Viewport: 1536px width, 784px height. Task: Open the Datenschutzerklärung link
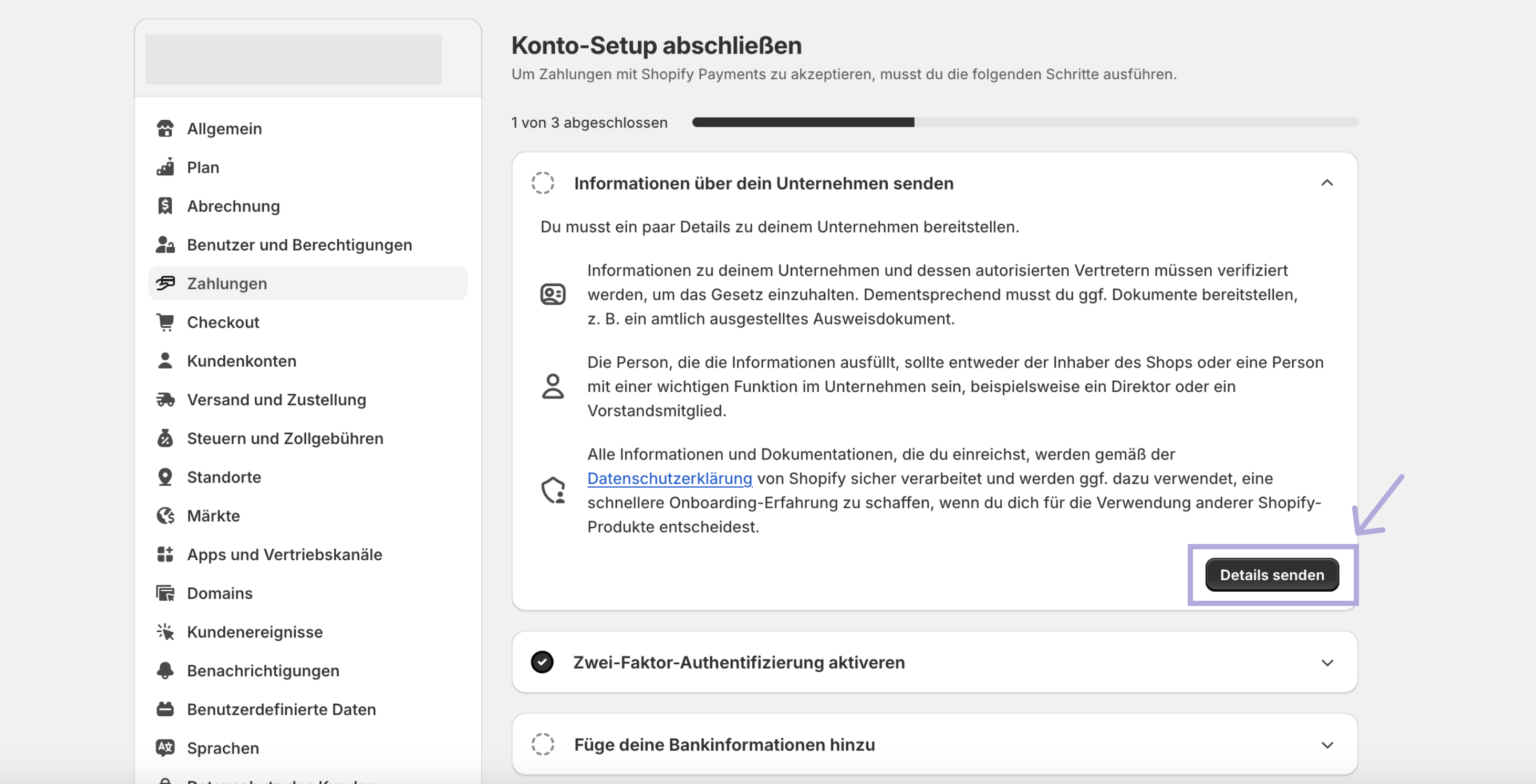(x=670, y=479)
